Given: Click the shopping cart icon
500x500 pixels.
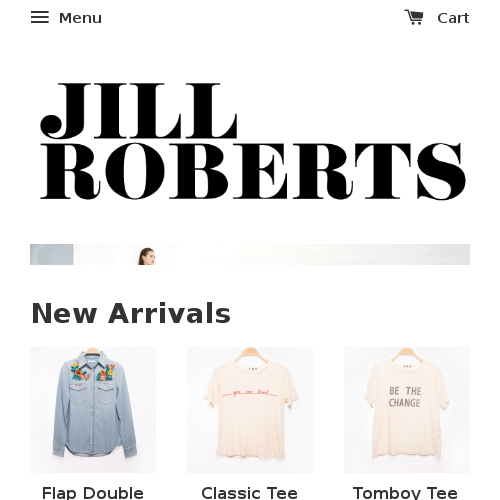Looking at the screenshot, I should pyautogui.click(x=414, y=17).
